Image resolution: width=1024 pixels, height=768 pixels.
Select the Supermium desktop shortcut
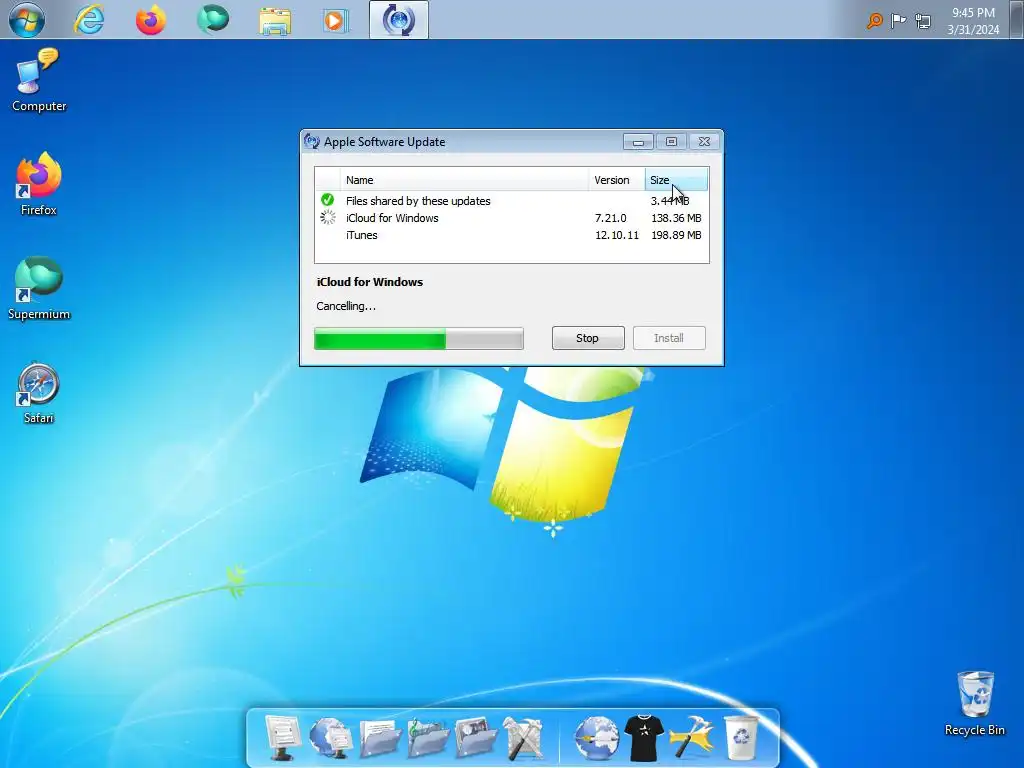tap(39, 288)
